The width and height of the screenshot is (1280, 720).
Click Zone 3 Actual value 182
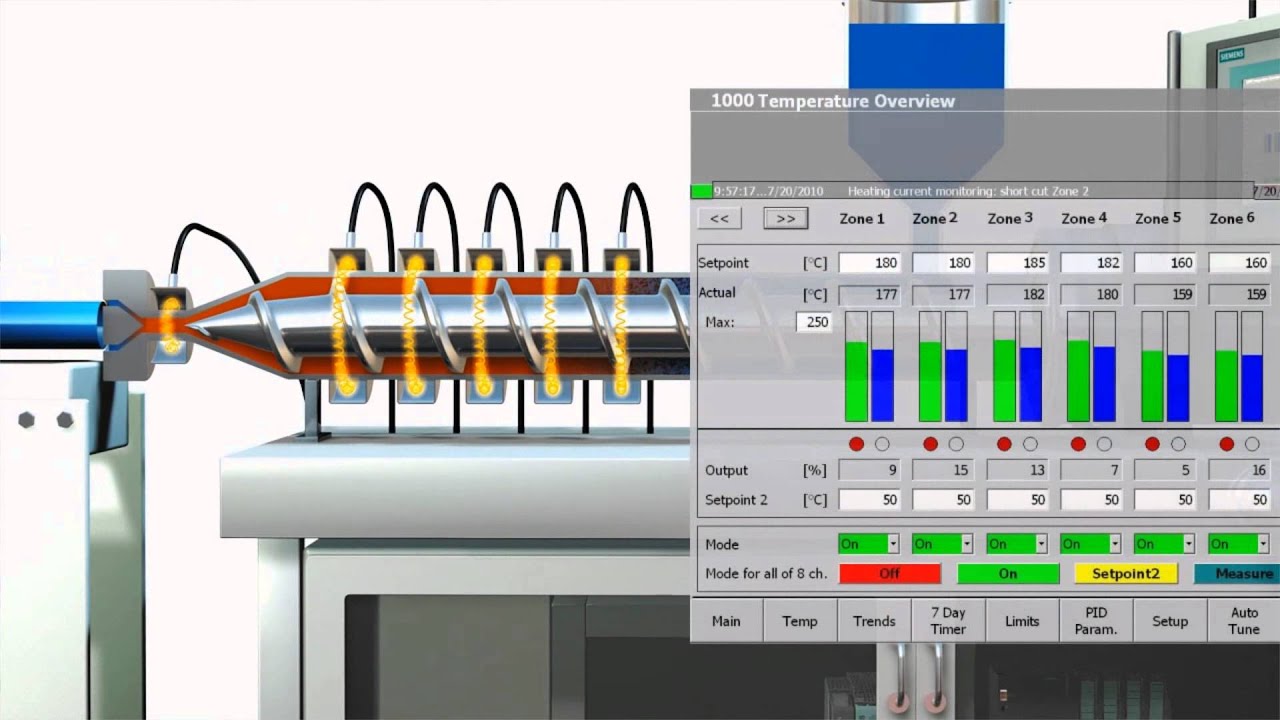[x=1017, y=294]
